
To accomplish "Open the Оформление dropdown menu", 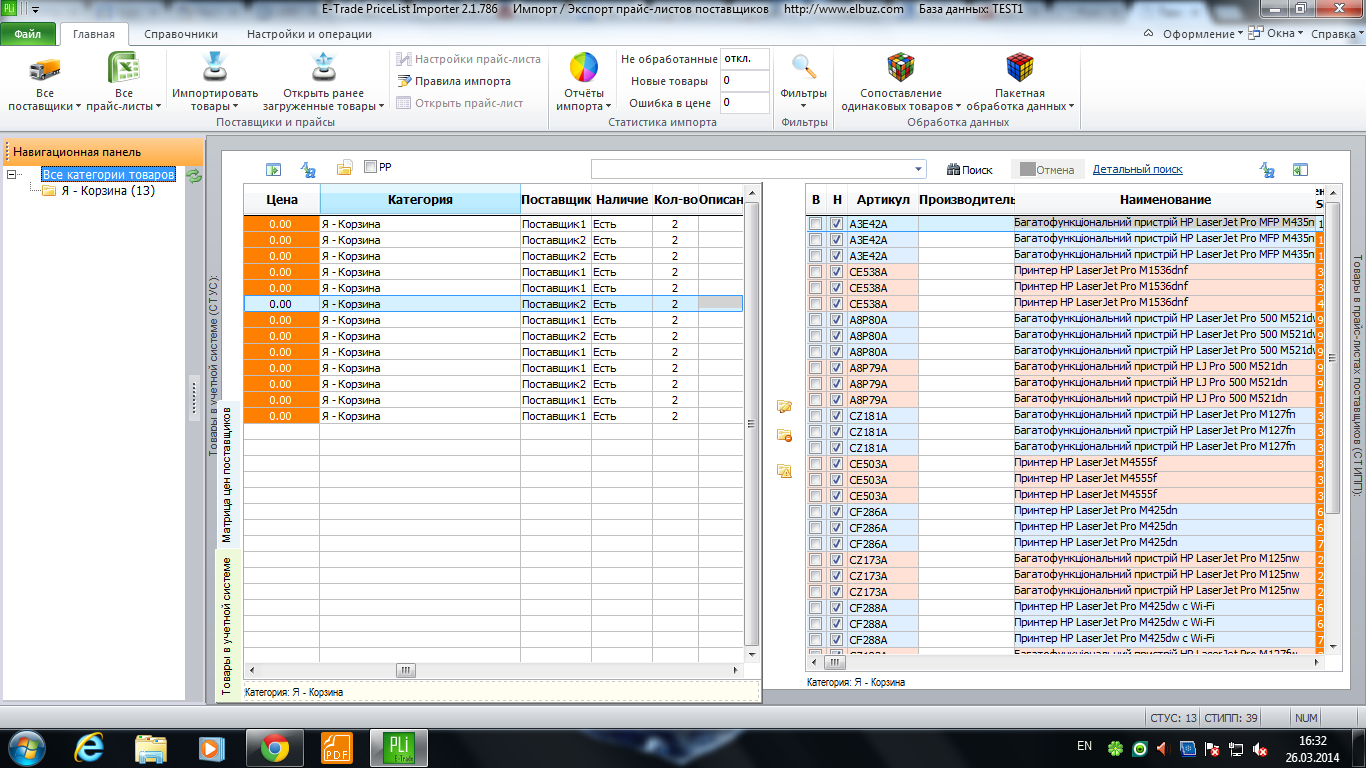I will (x=1203, y=34).
